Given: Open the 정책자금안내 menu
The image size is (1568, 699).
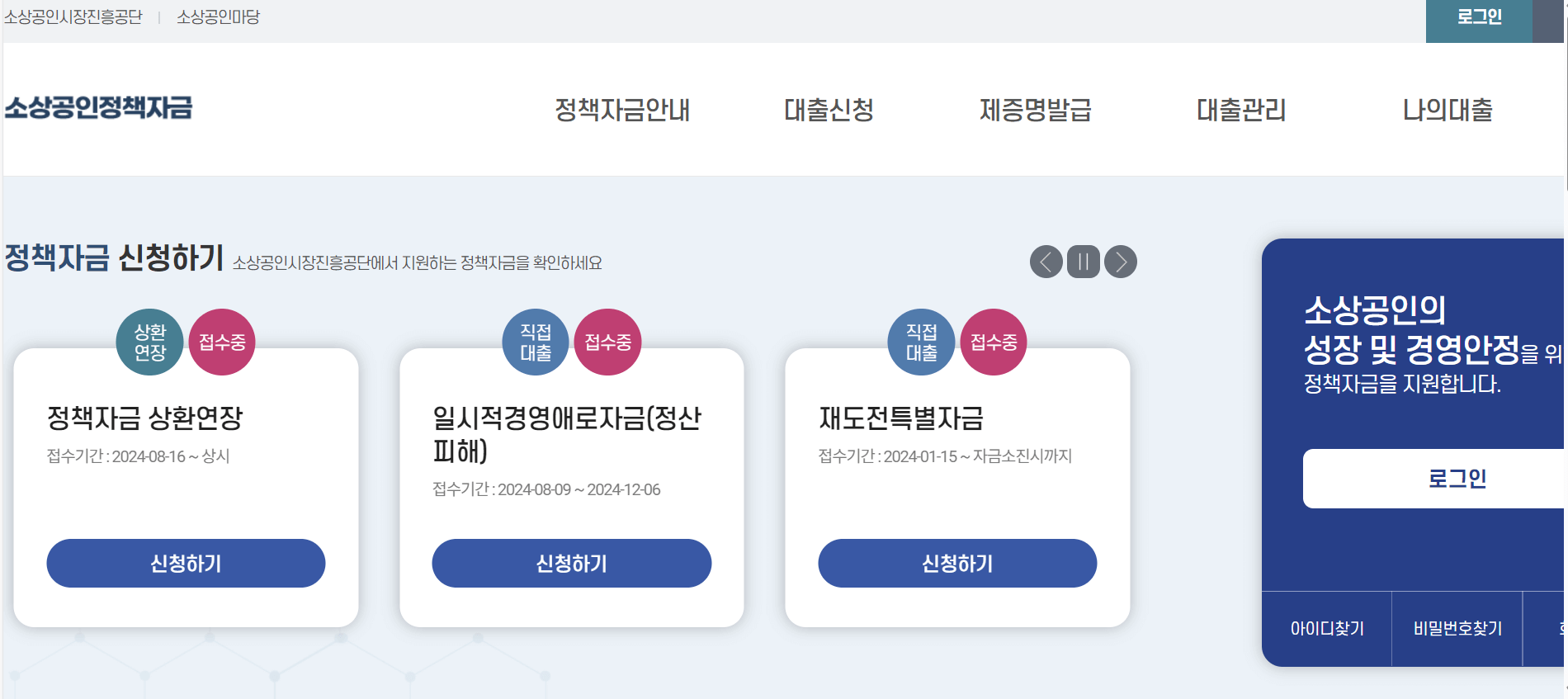Looking at the screenshot, I should (x=623, y=111).
